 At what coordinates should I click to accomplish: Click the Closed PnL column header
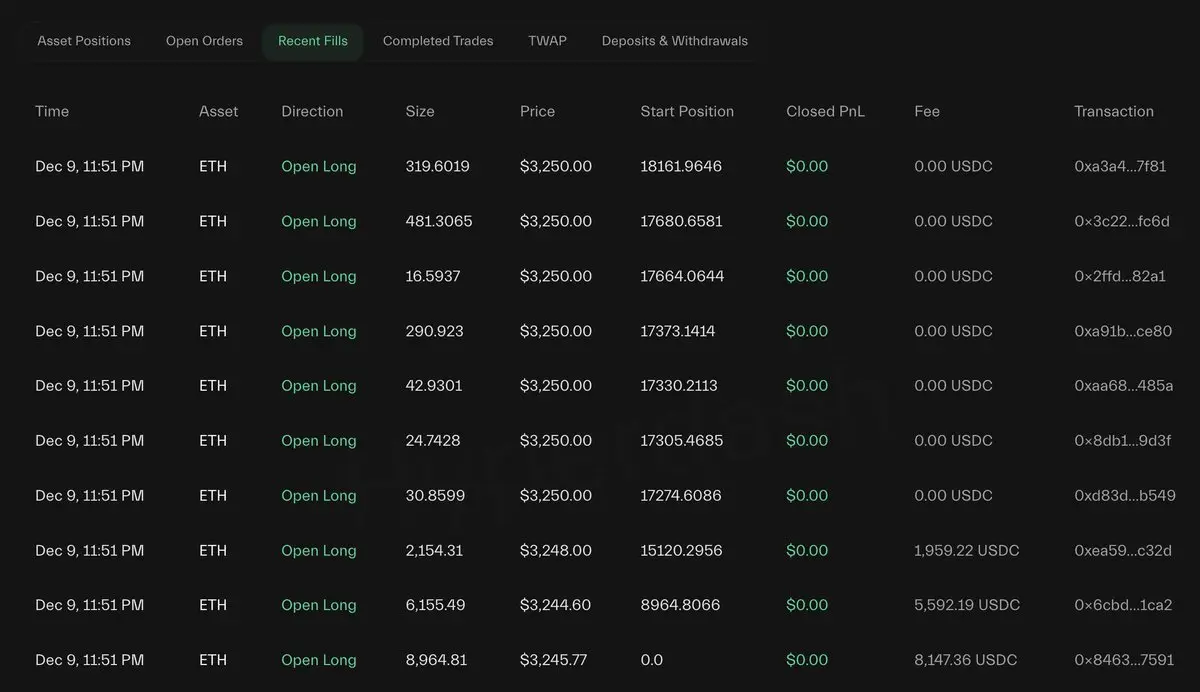click(x=825, y=111)
